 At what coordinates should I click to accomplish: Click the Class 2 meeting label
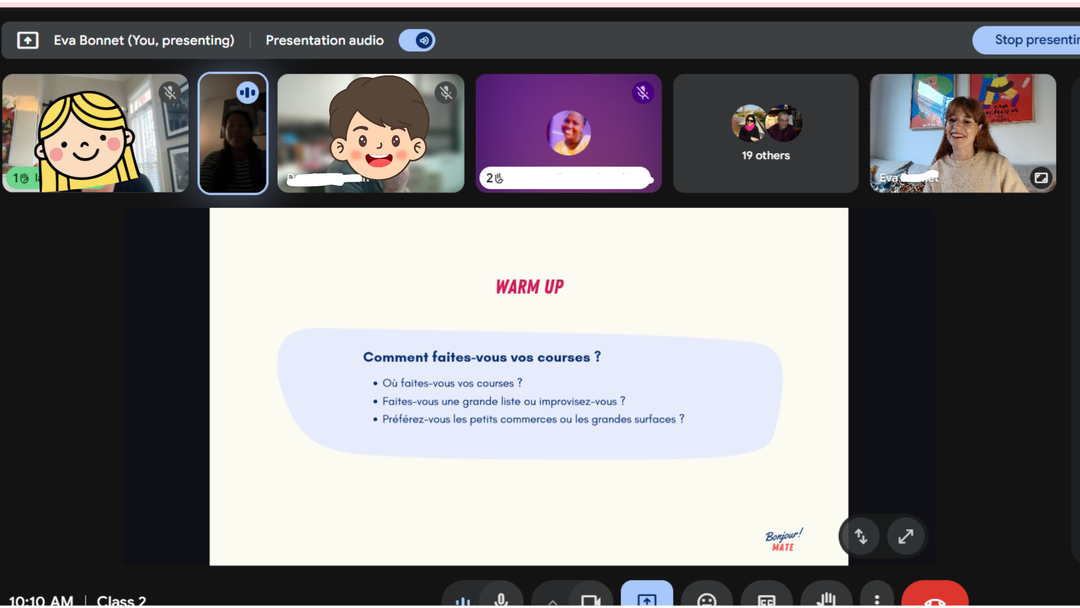coord(120,599)
